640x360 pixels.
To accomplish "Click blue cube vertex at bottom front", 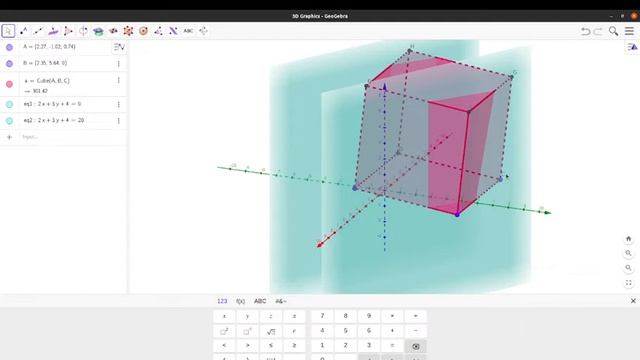I will 457,215.
